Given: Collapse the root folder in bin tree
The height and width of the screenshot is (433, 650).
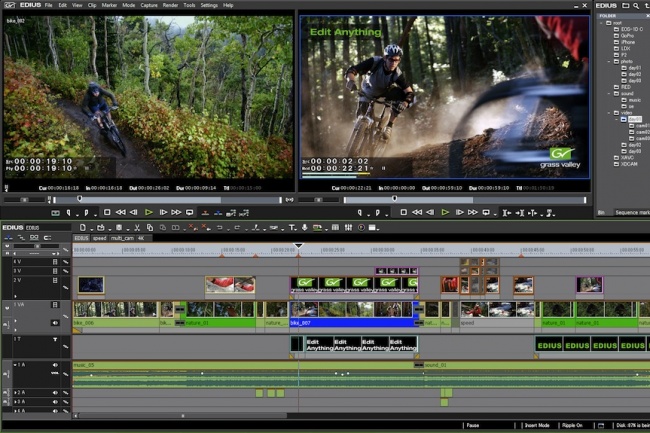Looking at the screenshot, I should (602, 23).
